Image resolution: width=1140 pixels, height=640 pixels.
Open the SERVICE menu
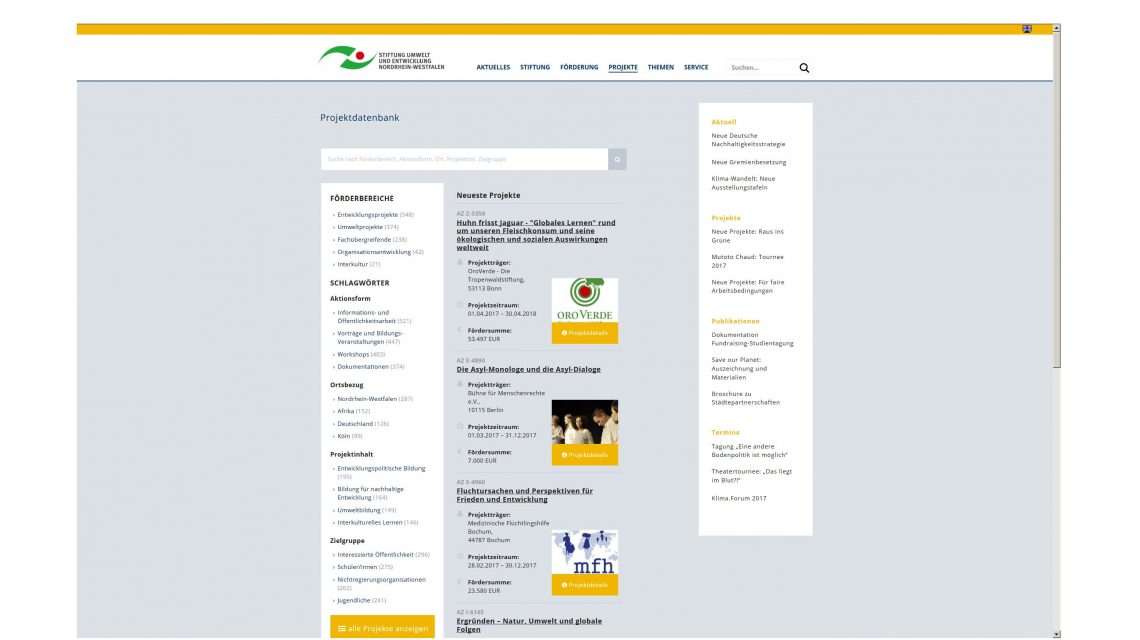pos(696,67)
